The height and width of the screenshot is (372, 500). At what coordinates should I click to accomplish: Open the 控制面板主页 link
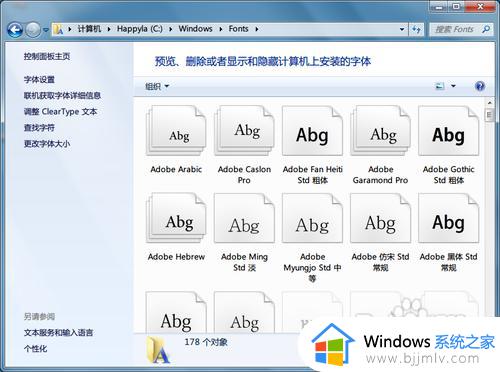coord(47,57)
